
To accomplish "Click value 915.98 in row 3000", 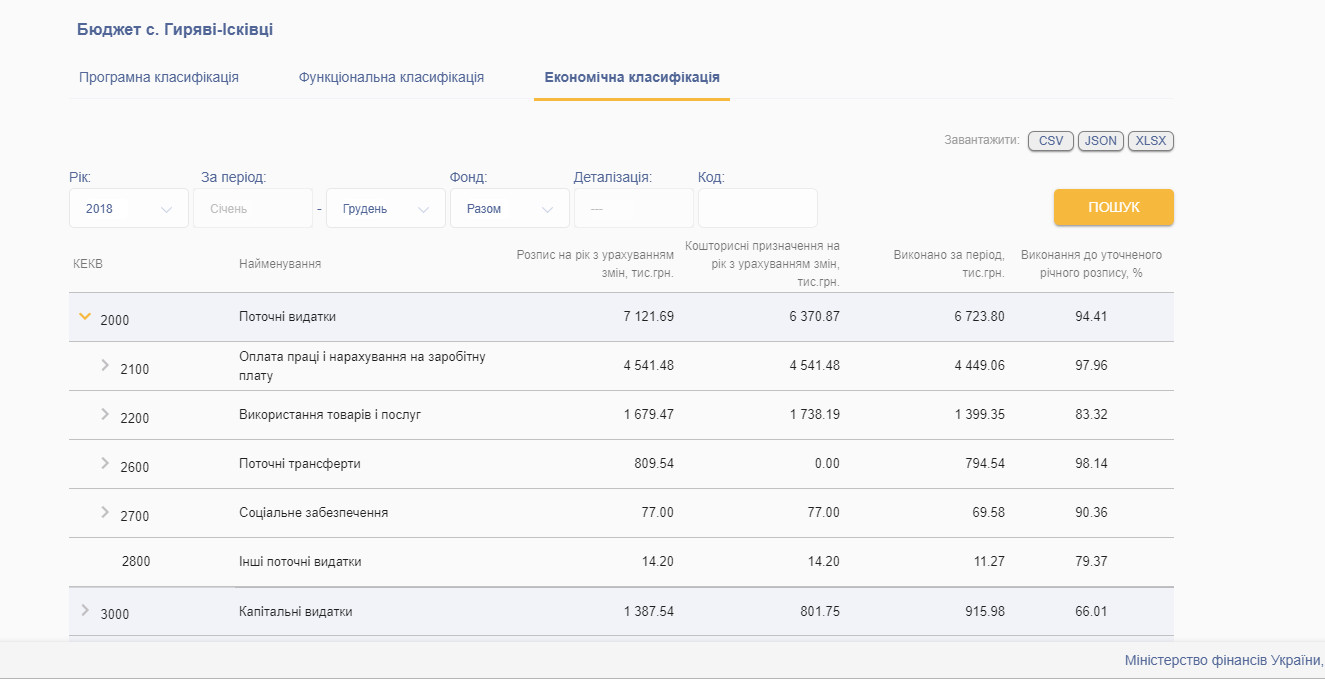I will [x=986, y=612].
